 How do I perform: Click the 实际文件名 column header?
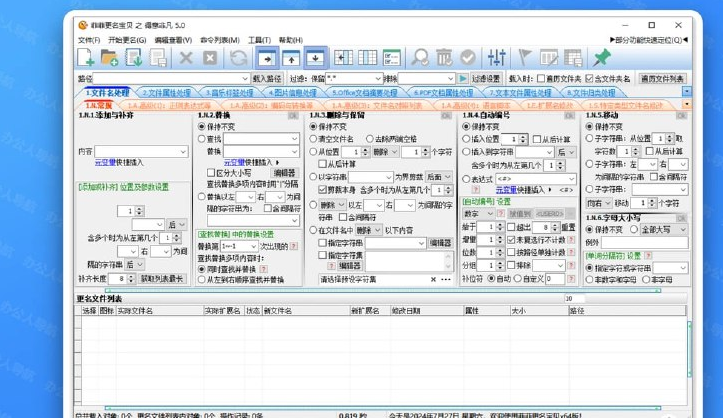click(x=160, y=311)
